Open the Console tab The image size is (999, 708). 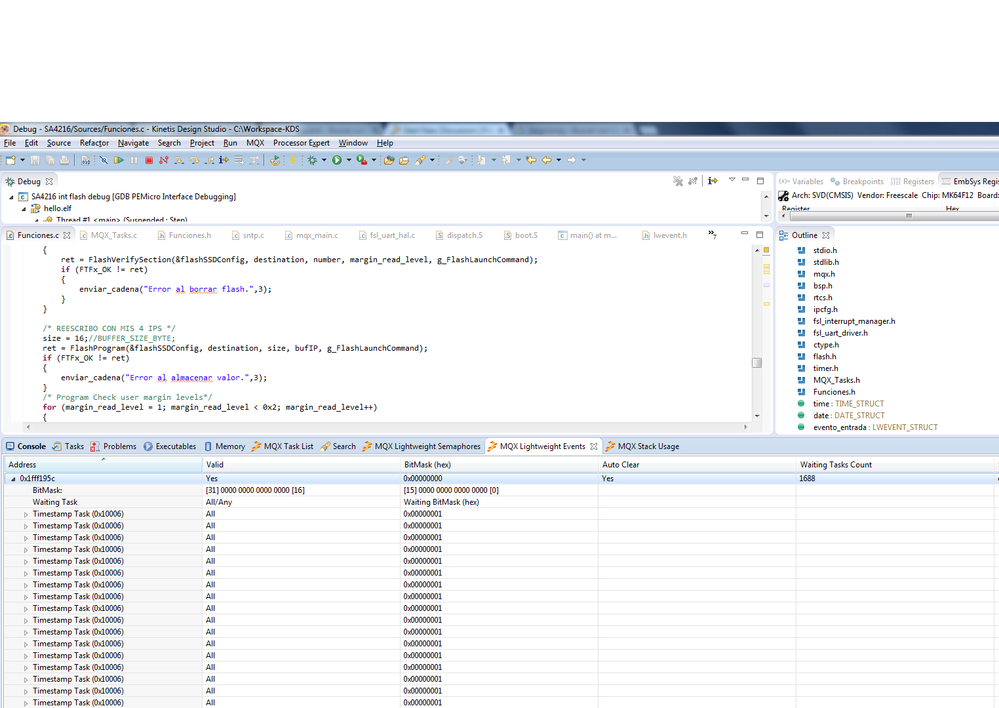25,446
